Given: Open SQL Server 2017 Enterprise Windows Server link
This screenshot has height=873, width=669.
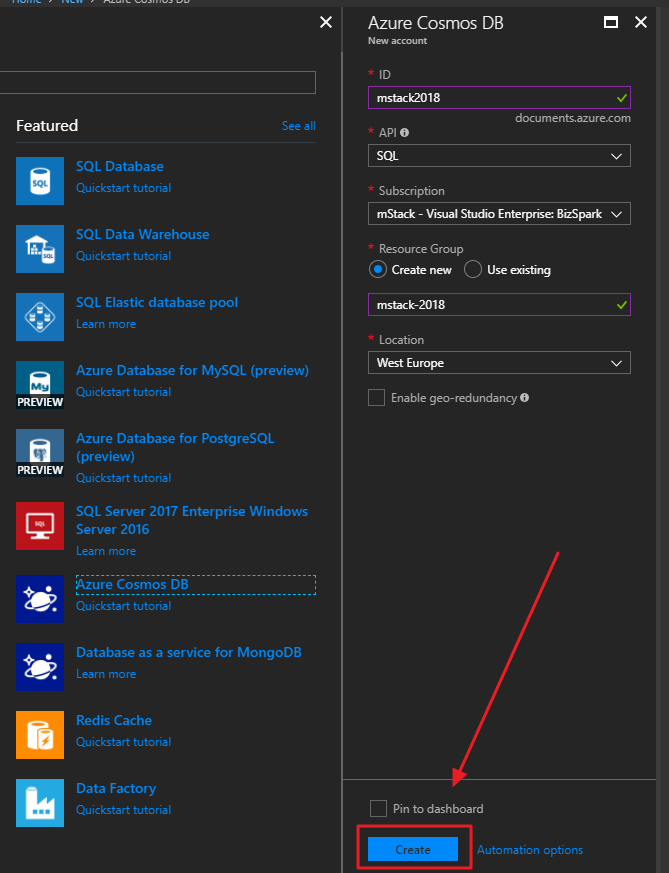Looking at the screenshot, I should coord(192,520).
